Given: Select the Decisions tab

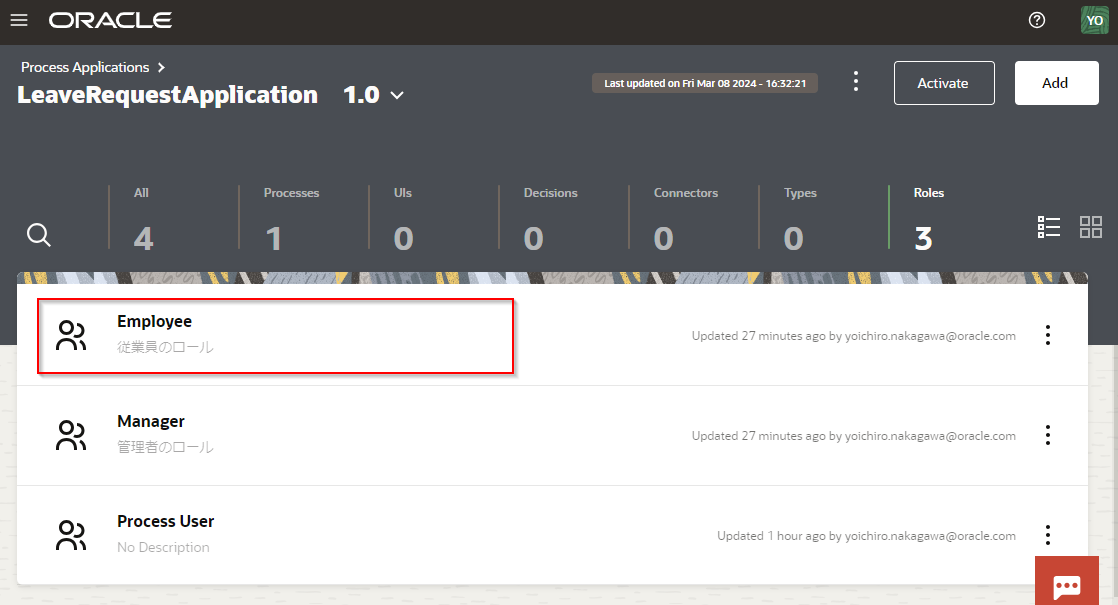Looking at the screenshot, I should pyautogui.click(x=550, y=219).
